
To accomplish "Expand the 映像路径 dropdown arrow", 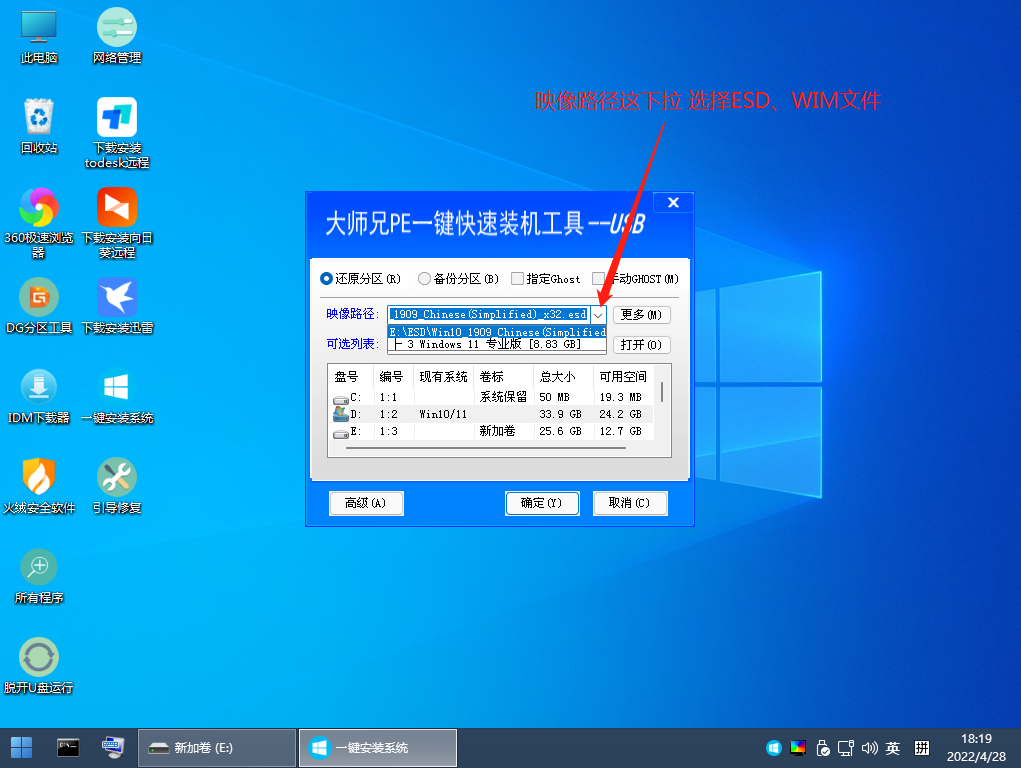I will [x=598, y=314].
